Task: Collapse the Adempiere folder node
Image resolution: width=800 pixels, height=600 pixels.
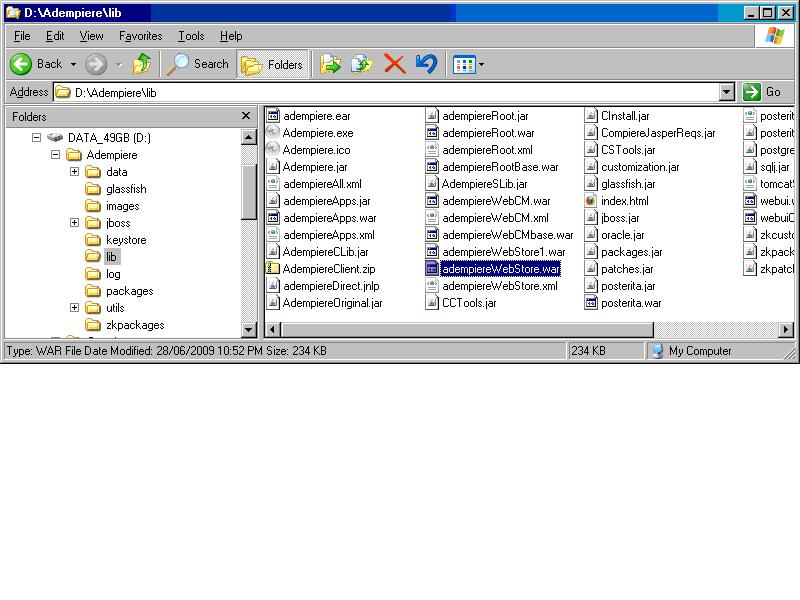Action: coord(55,154)
